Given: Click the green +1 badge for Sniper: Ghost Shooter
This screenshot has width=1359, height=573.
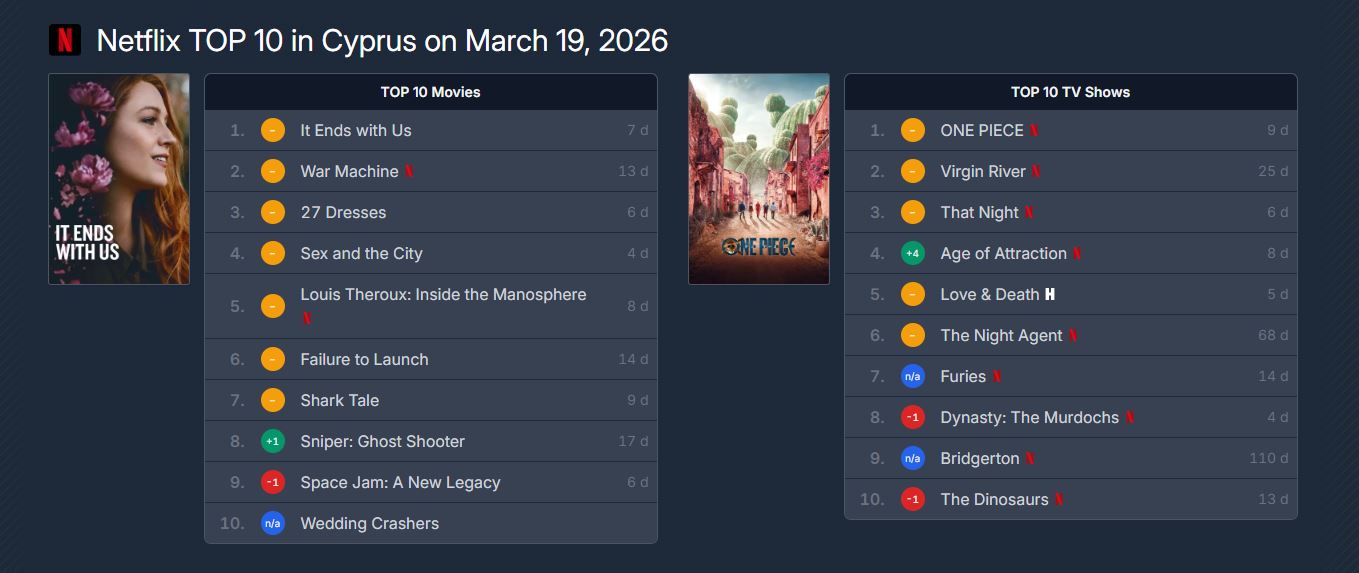Looking at the screenshot, I should 272,441.
